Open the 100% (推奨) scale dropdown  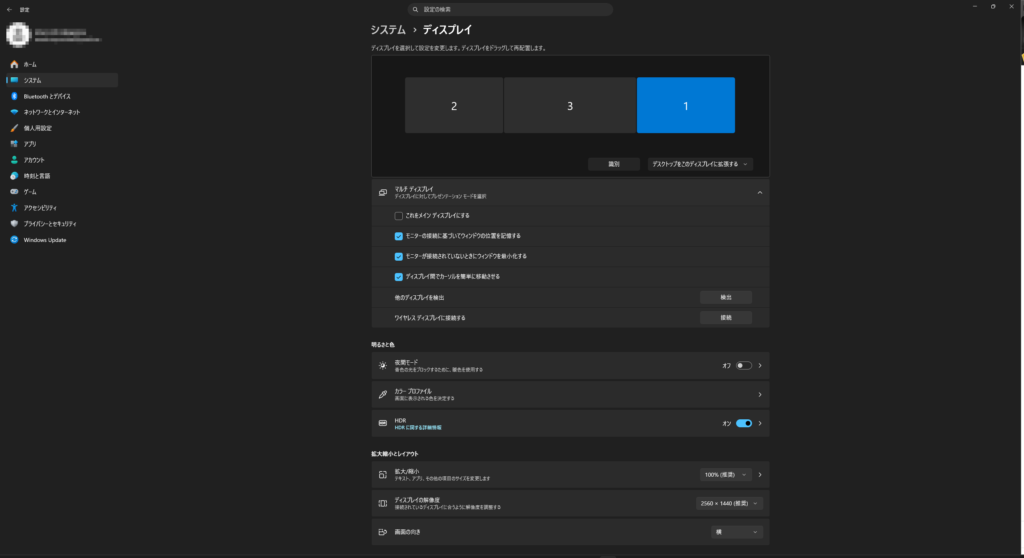click(726, 475)
